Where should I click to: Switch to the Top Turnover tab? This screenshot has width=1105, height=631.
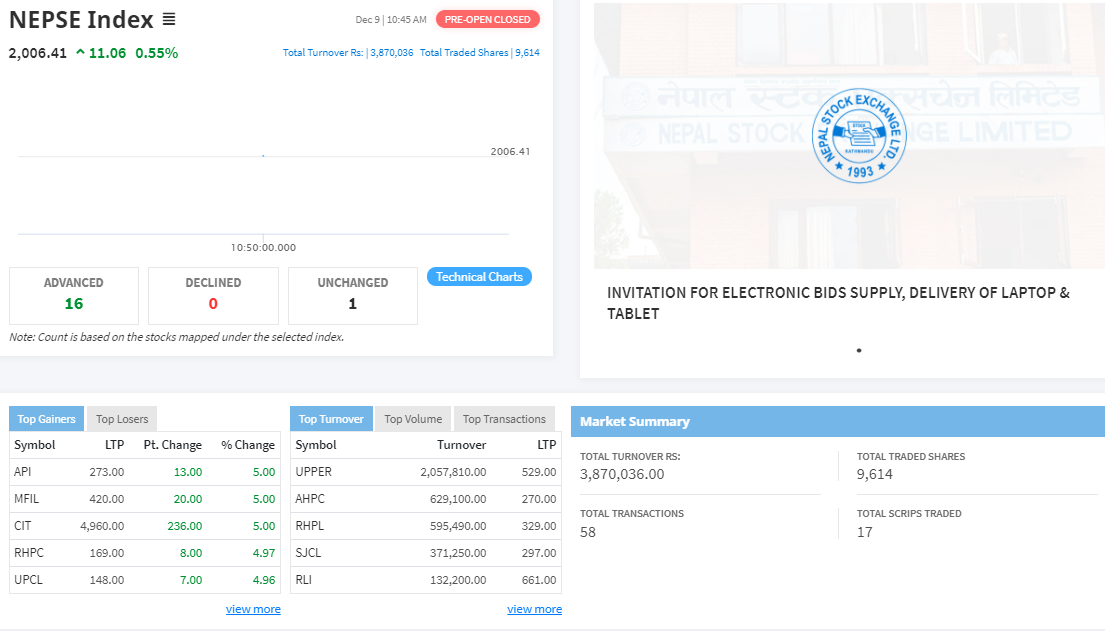(331, 419)
